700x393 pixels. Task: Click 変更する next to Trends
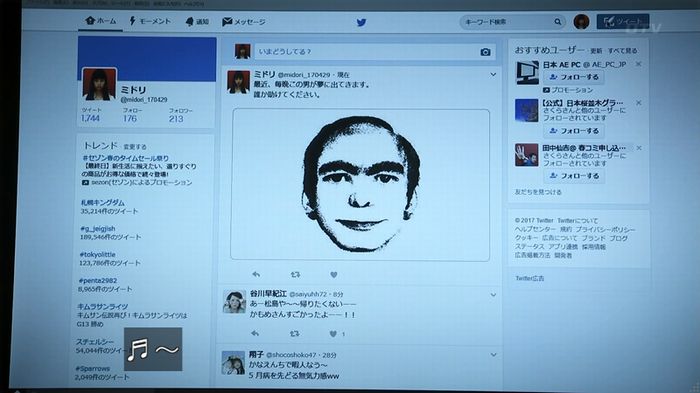coord(135,147)
